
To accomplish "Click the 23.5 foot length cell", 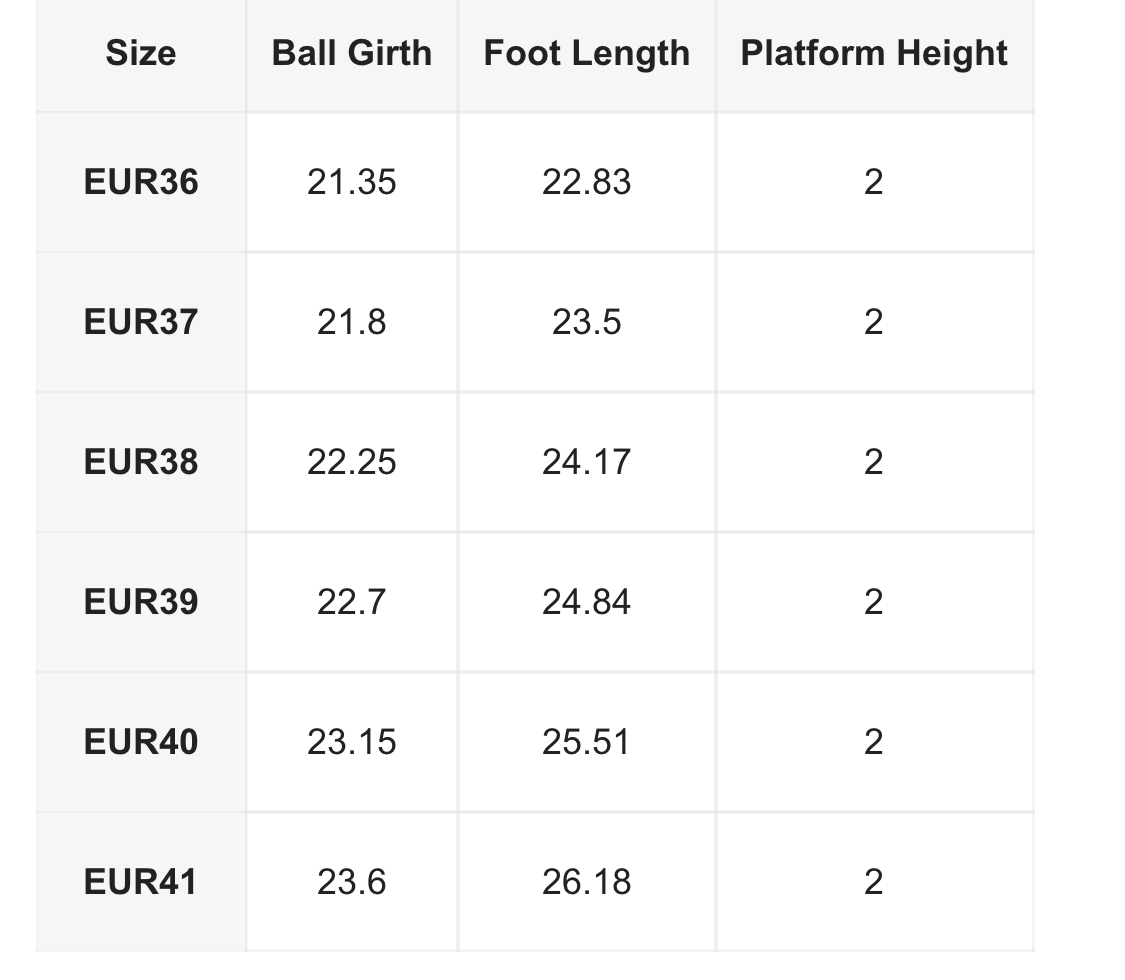I will pyautogui.click(x=587, y=322).
